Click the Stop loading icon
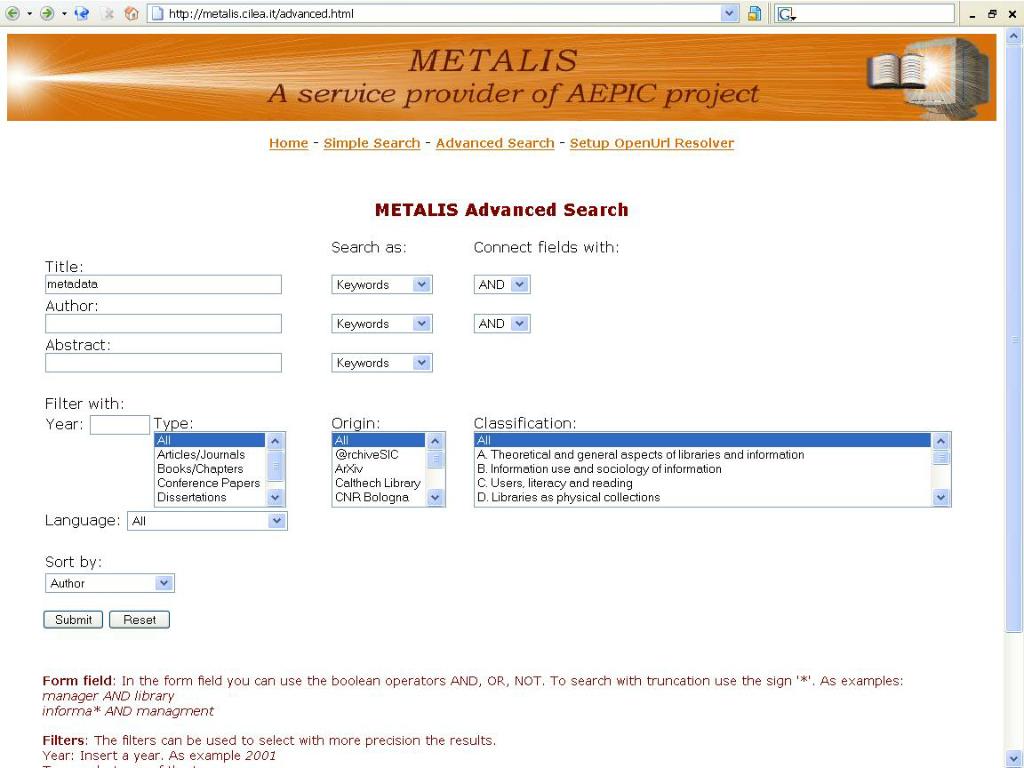Viewport: 1024px width, 768px height. click(109, 13)
